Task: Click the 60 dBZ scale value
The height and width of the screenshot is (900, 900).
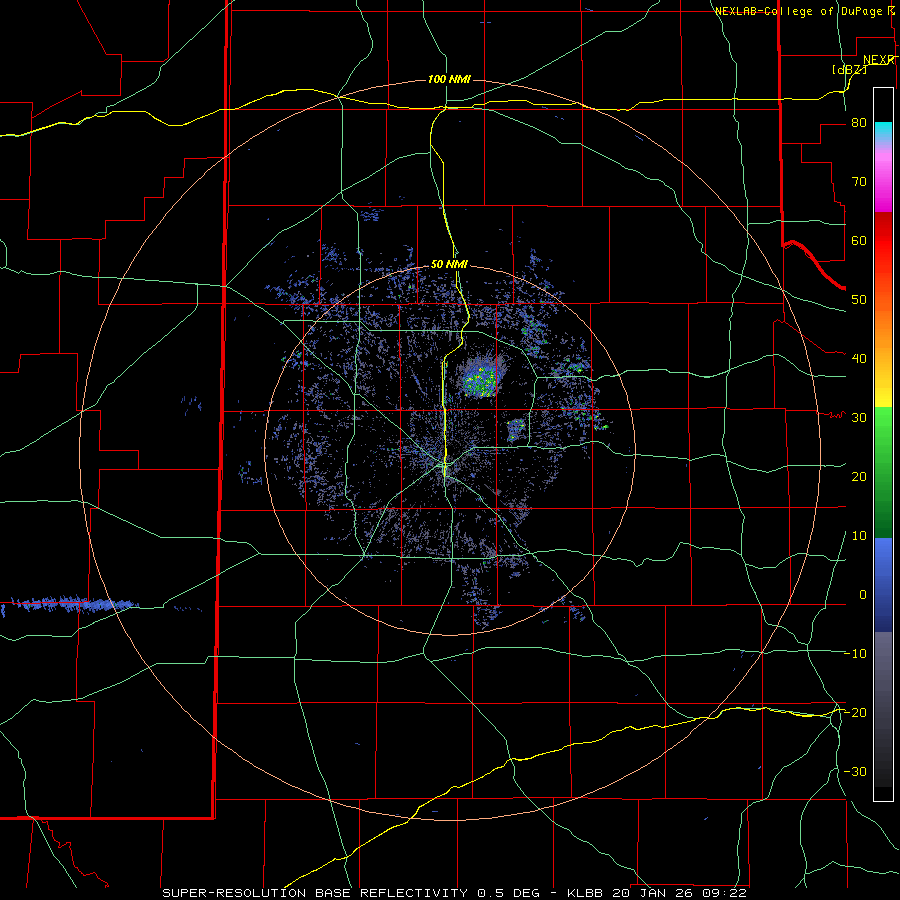Action: 859,240
